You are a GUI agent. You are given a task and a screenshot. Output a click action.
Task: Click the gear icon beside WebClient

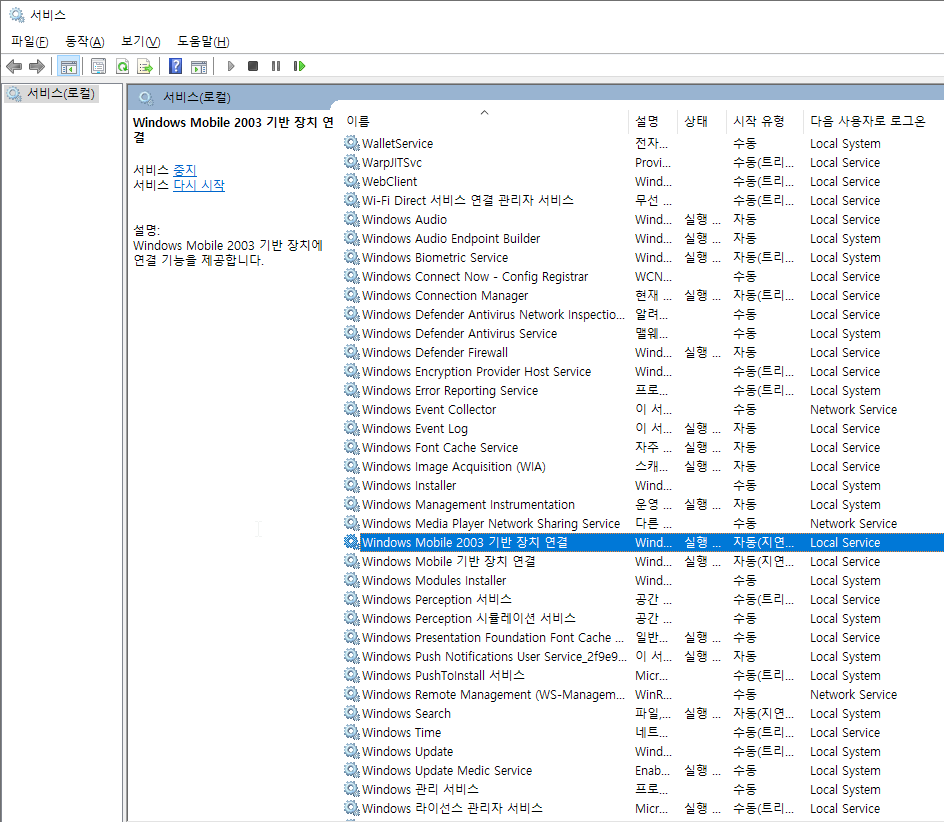[352, 181]
